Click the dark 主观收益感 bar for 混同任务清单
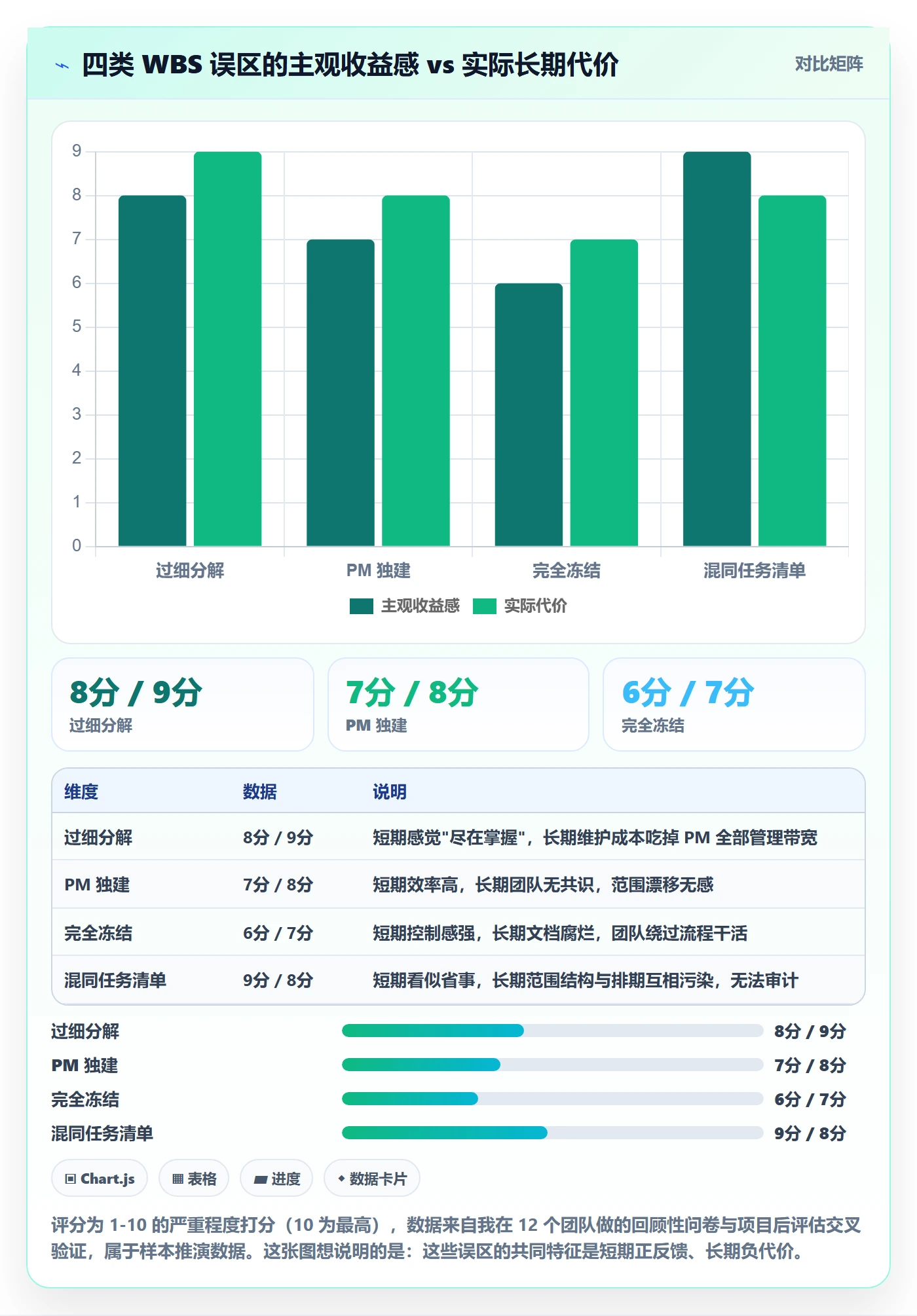The width and height of the screenshot is (917, 1316). coord(717,349)
